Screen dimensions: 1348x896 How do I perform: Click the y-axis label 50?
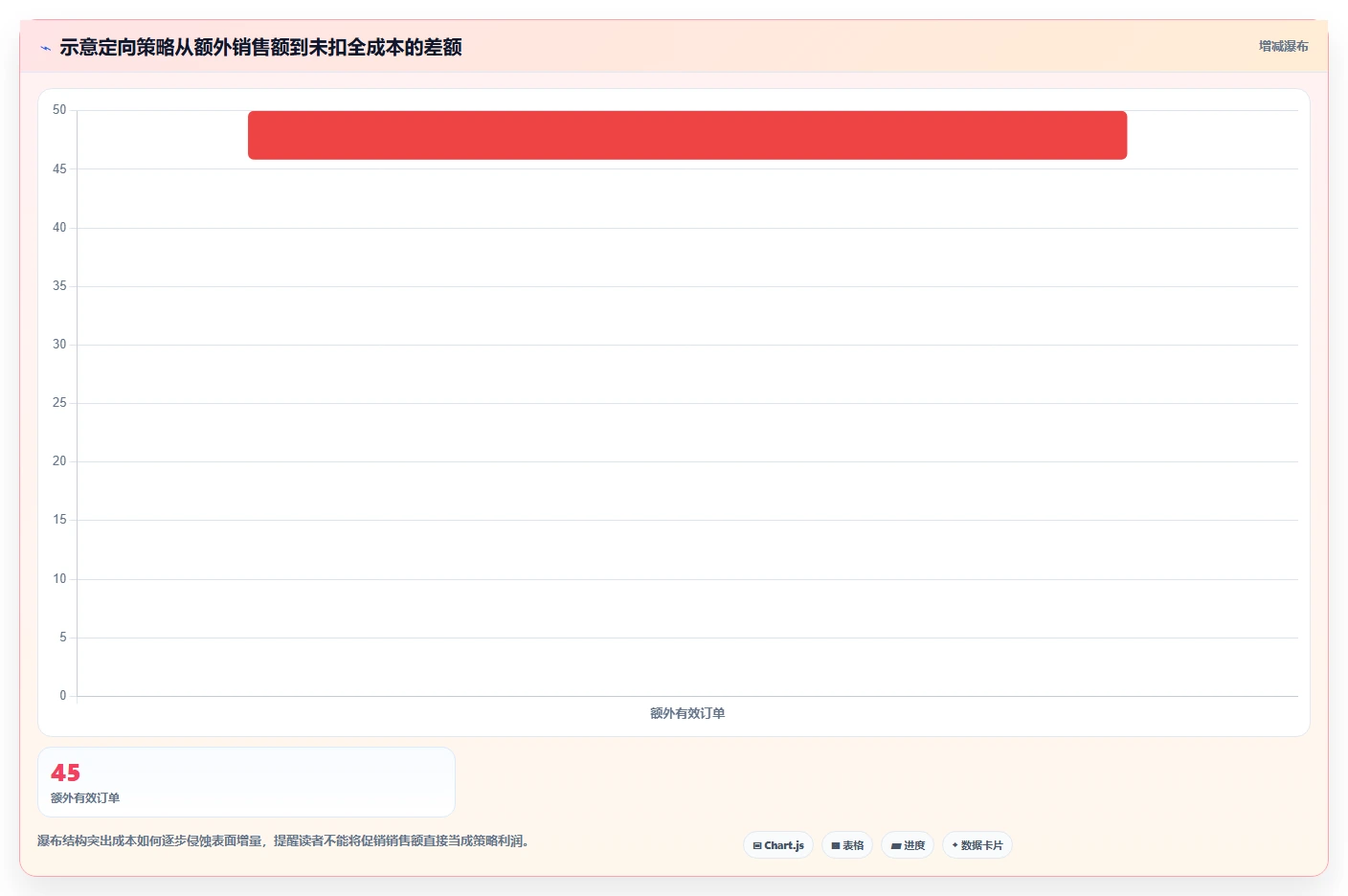[x=59, y=110]
